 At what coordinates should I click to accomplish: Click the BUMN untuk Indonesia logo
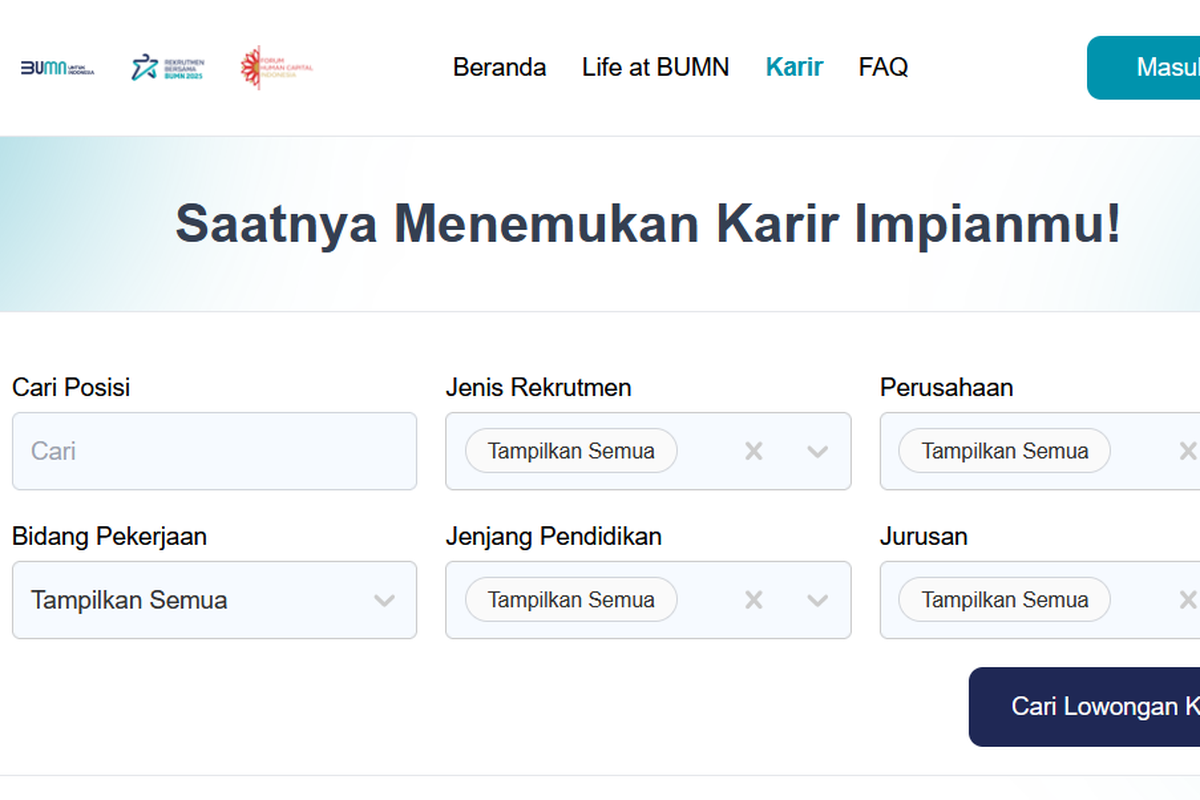57,68
